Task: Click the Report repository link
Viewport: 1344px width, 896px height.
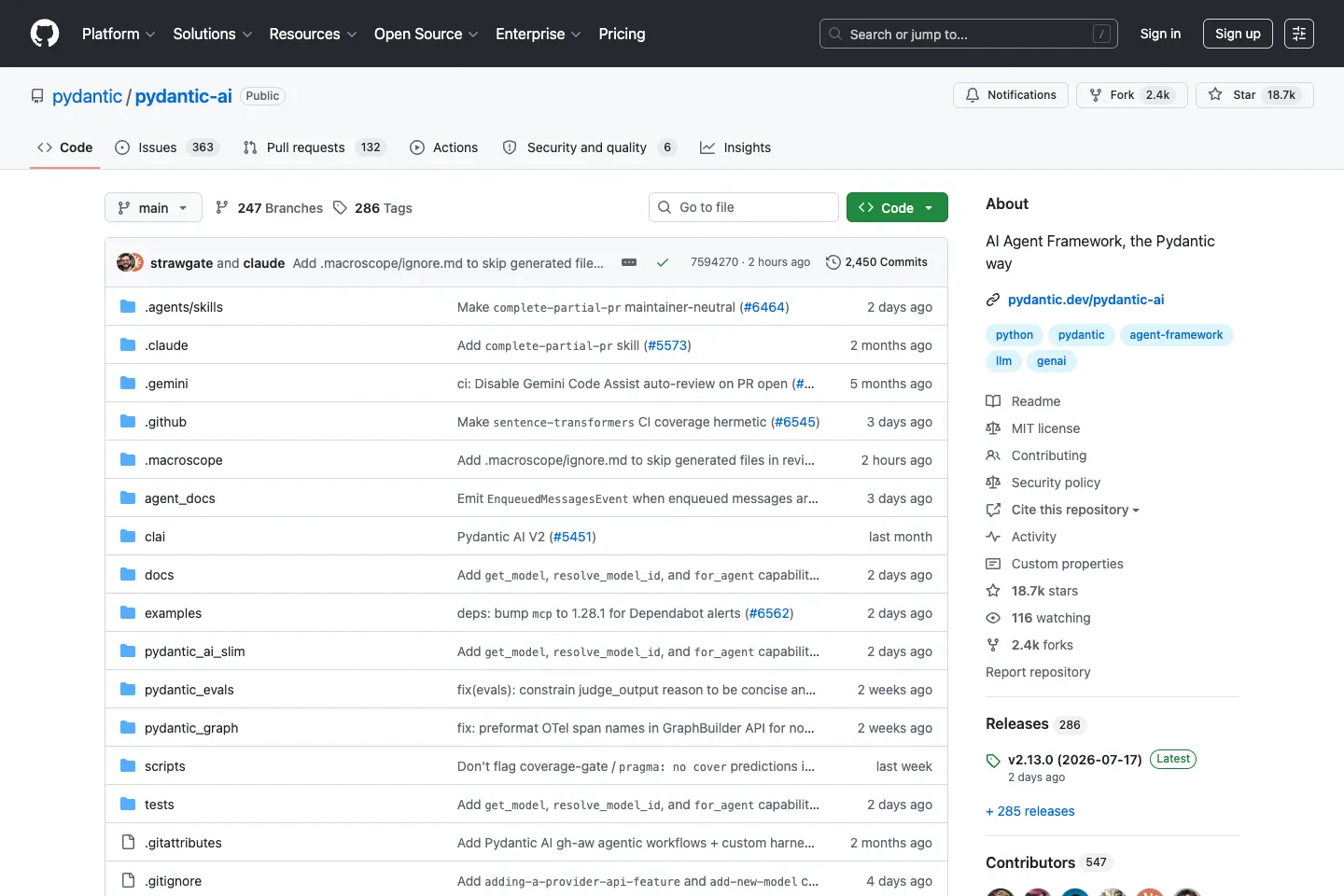Action: pyautogui.click(x=1038, y=672)
